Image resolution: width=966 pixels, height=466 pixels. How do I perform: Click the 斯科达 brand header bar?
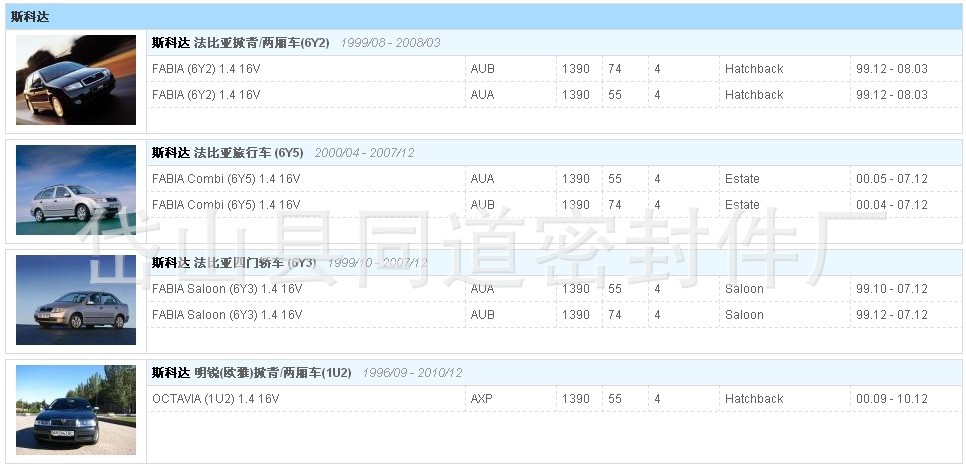coord(483,17)
